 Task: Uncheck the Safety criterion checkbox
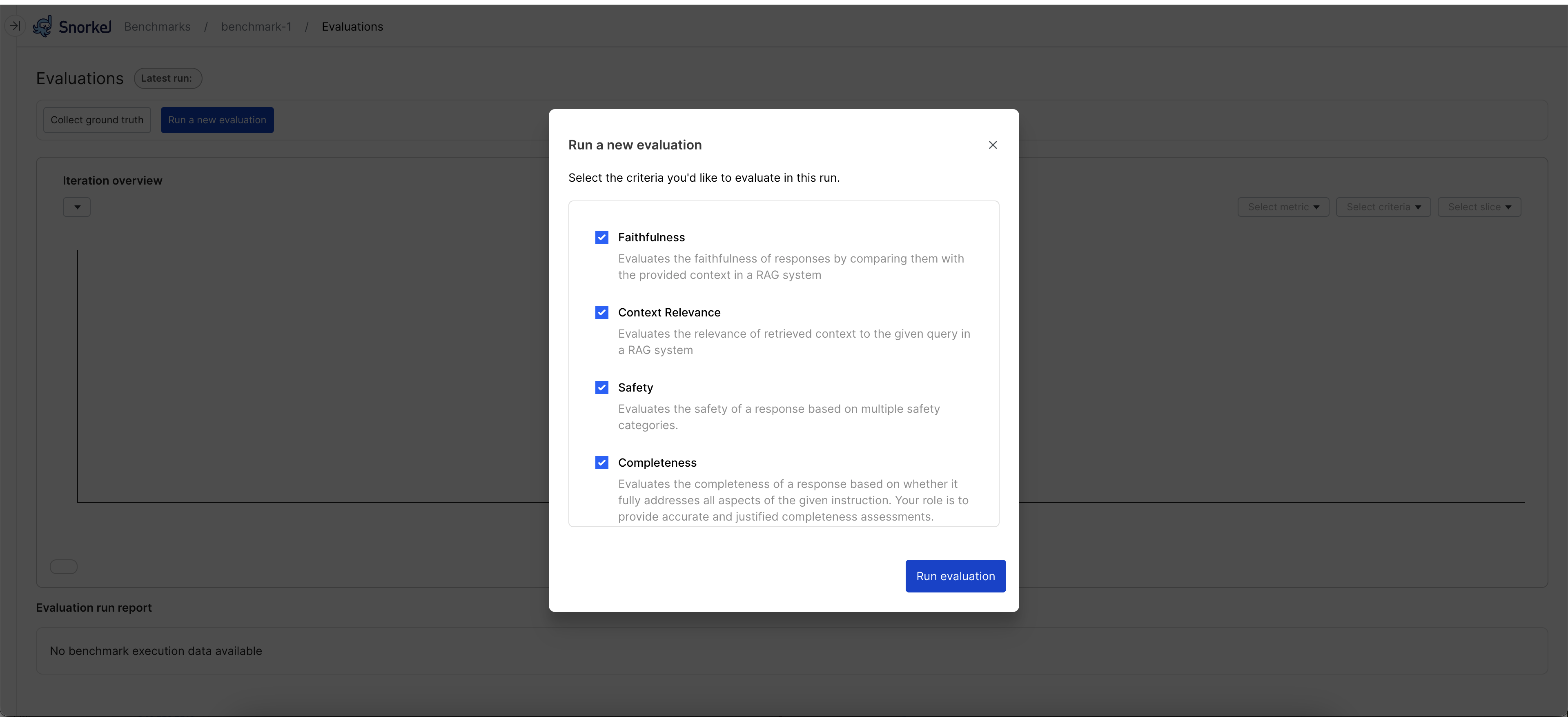click(x=601, y=388)
